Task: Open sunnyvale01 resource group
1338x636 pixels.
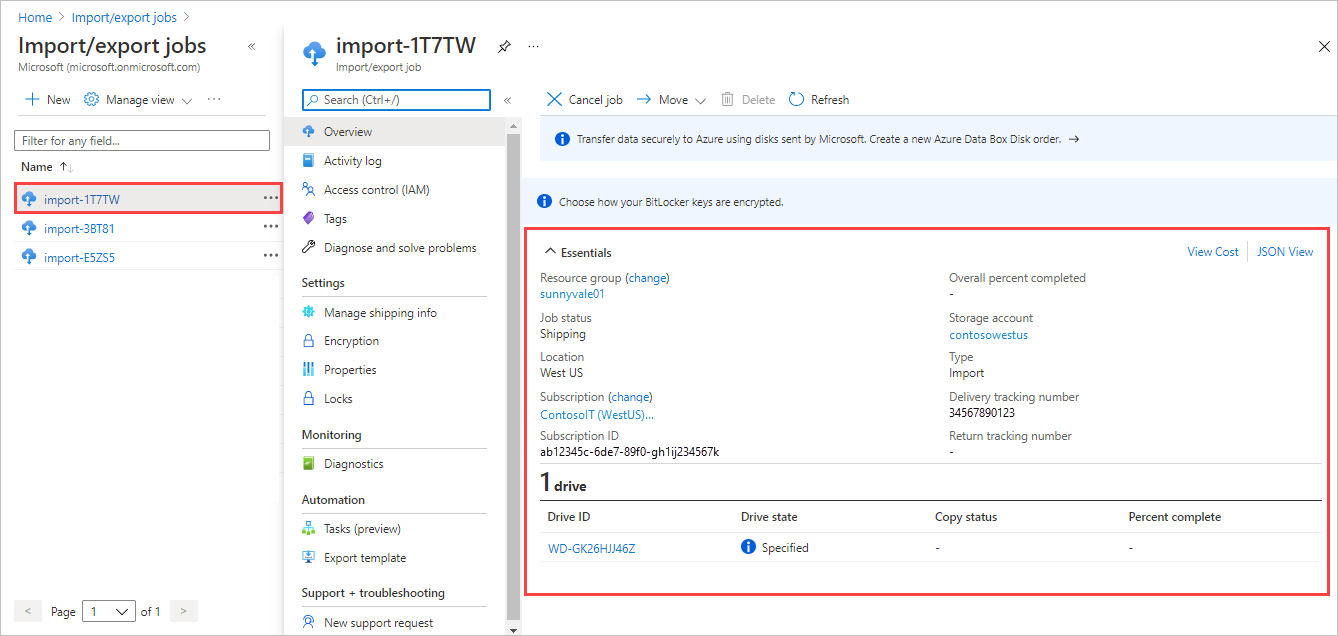Action: point(572,294)
